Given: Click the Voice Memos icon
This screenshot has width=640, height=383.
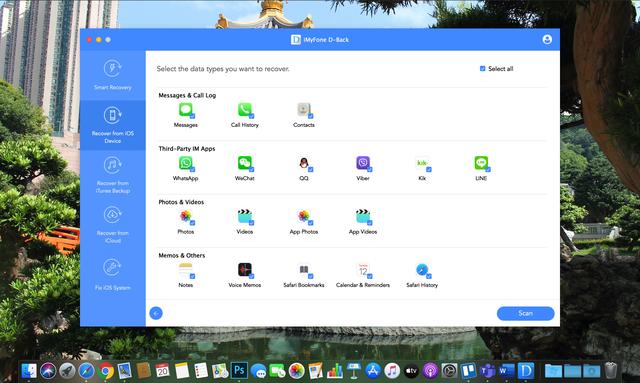Looking at the screenshot, I should (245, 270).
